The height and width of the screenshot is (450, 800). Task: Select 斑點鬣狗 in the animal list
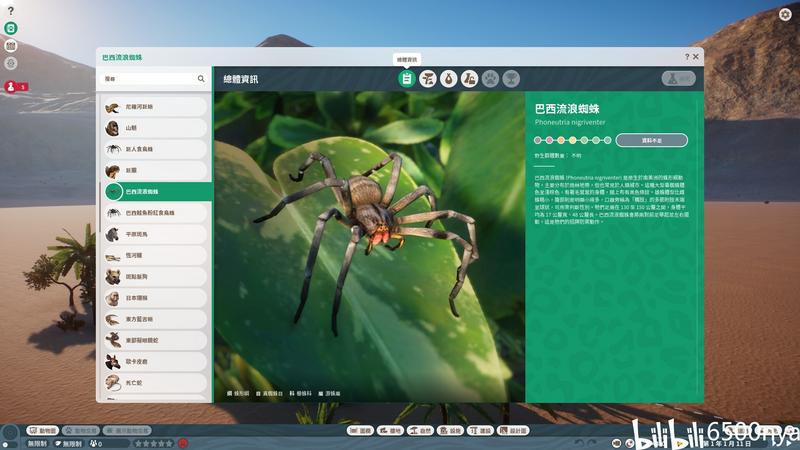[x=155, y=277]
